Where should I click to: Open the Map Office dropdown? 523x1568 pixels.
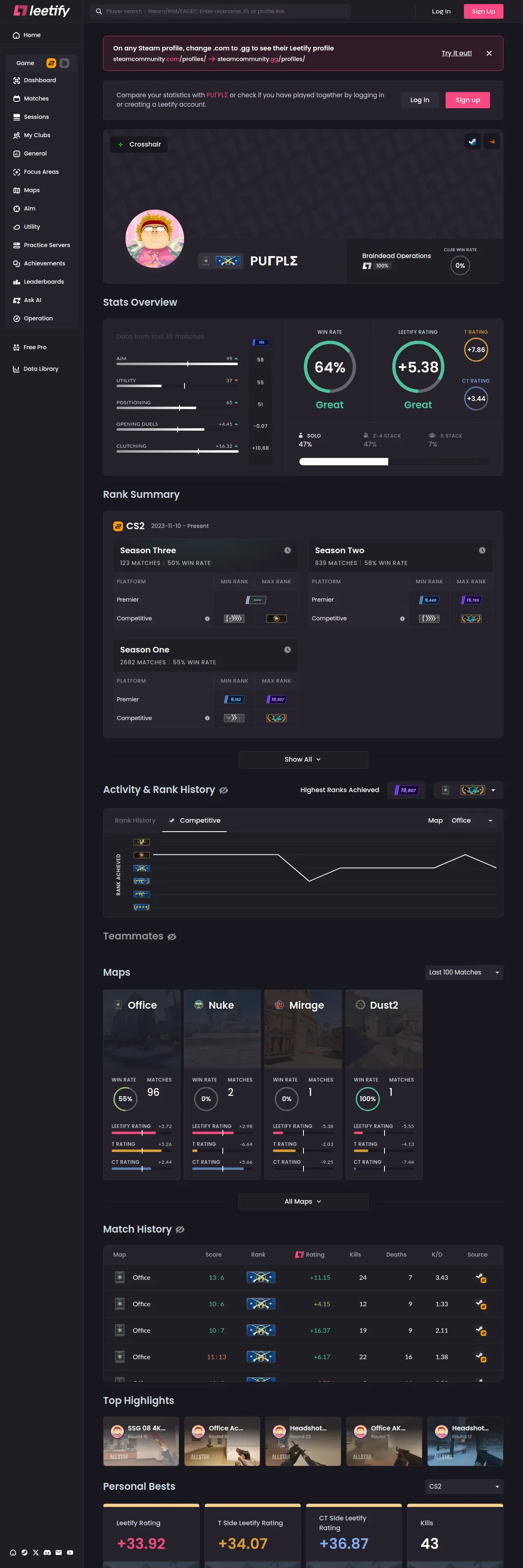pos(472,821)
